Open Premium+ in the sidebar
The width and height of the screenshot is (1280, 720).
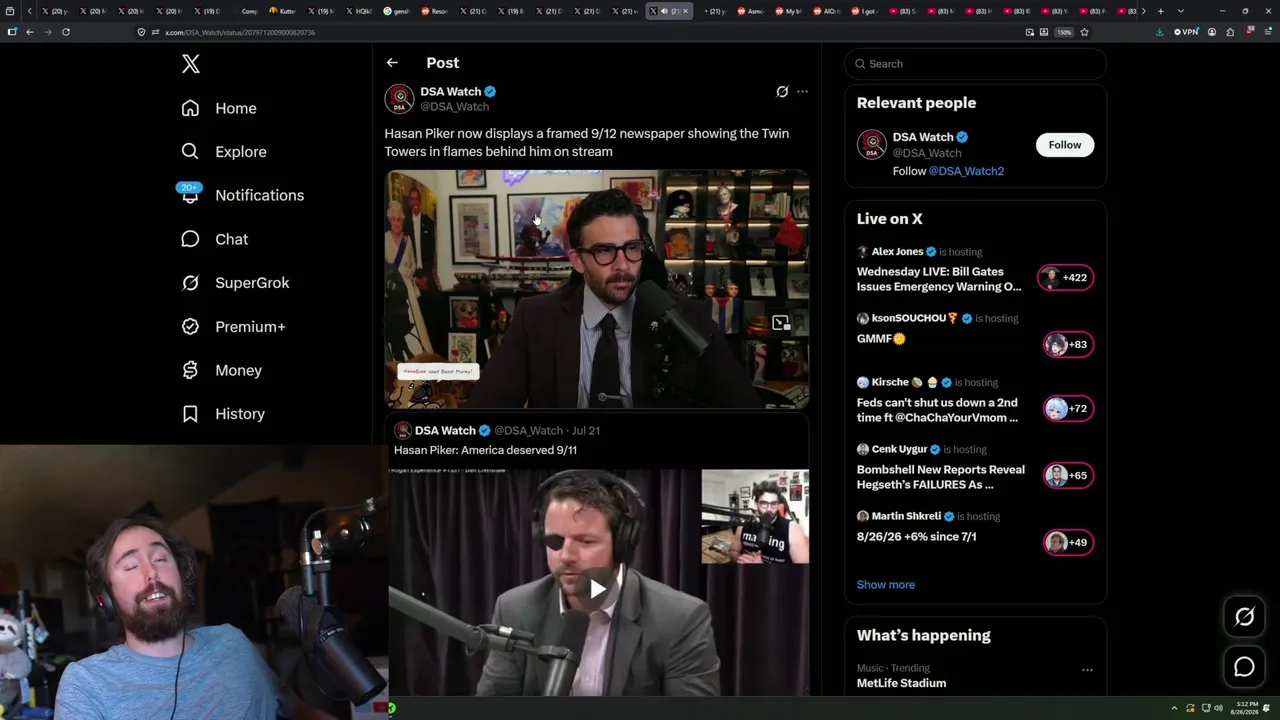point(233,327)
